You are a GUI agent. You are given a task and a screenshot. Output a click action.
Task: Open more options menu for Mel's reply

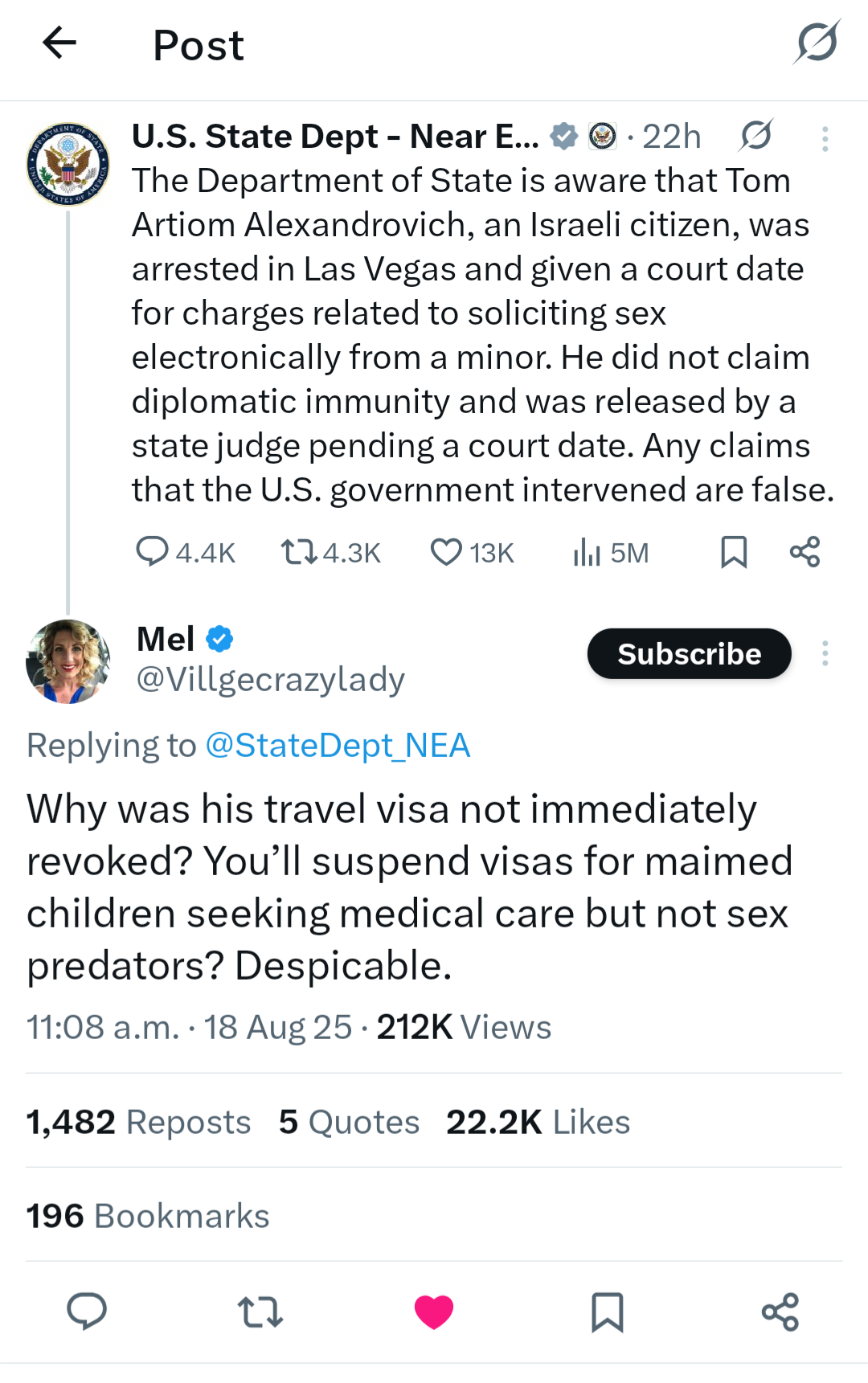pos(825,653)
